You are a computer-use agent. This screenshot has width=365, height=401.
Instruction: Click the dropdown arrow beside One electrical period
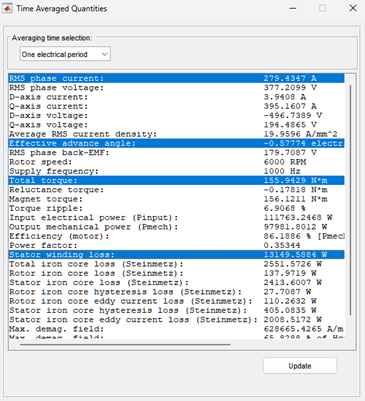click(104, 54)
